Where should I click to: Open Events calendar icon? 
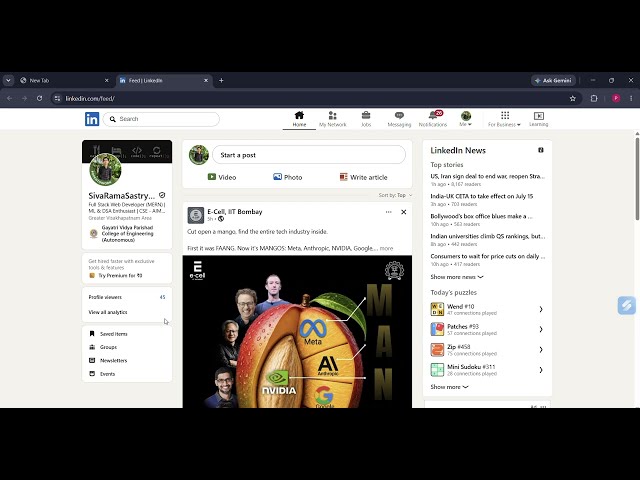pos(92,373)
